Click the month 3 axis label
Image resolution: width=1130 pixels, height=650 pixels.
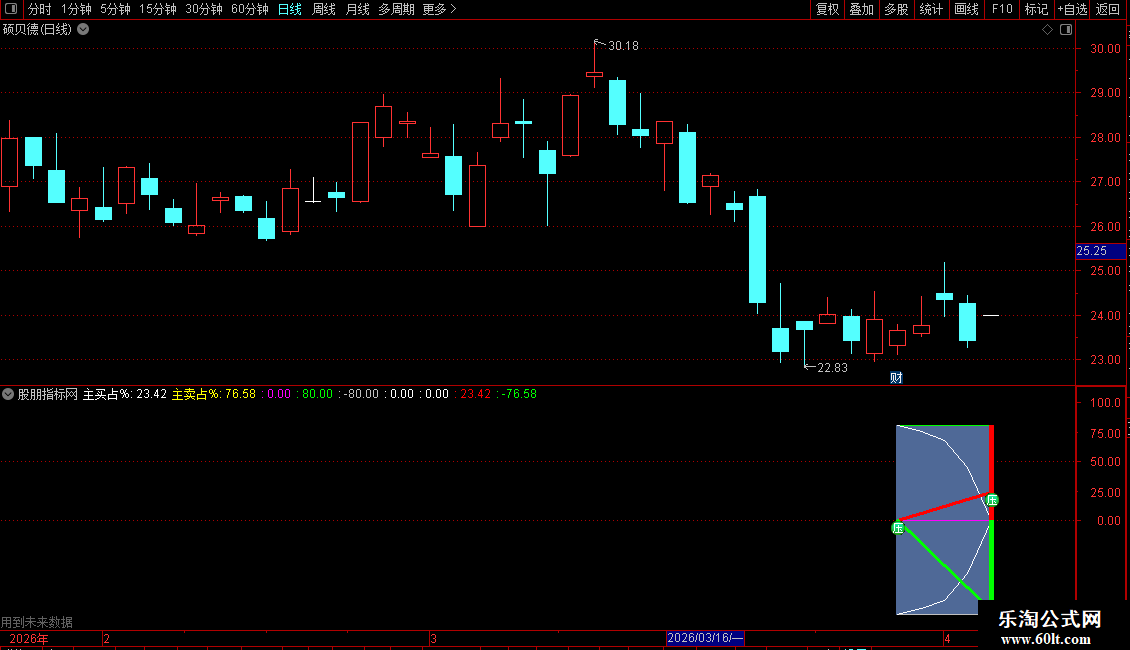click(x=433, y=638)
